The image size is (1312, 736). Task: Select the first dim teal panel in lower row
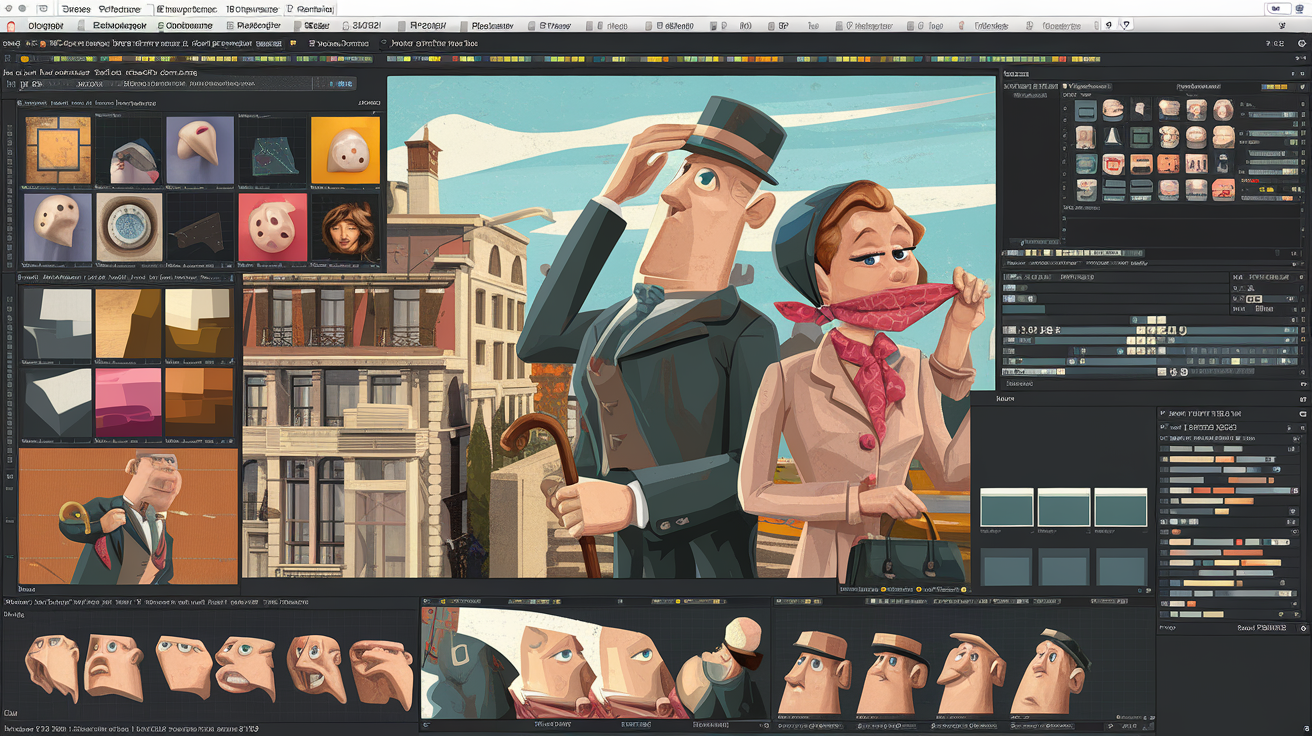point(1006,567)
